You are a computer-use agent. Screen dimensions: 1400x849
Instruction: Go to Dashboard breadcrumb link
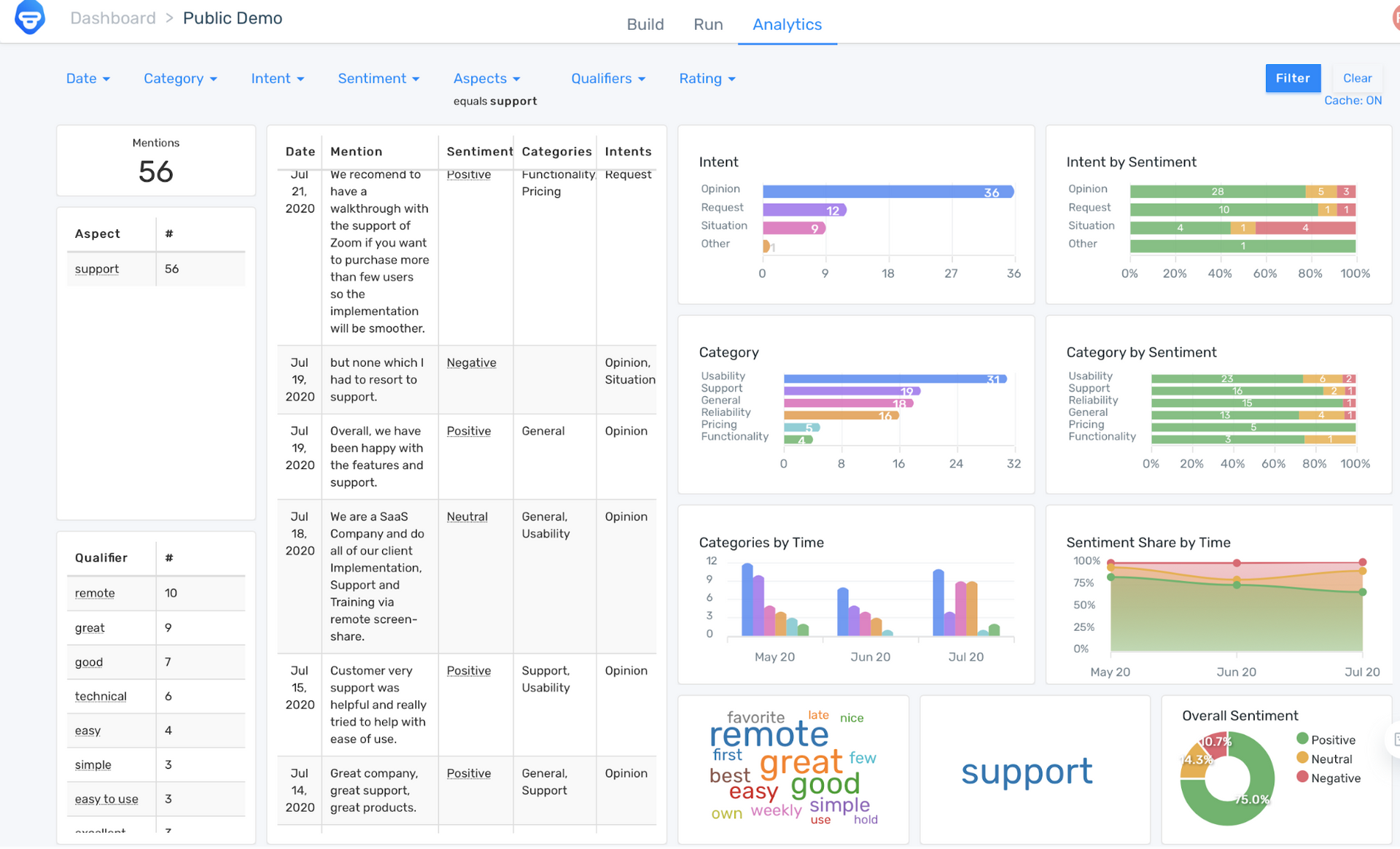click(x=113, y=18)
